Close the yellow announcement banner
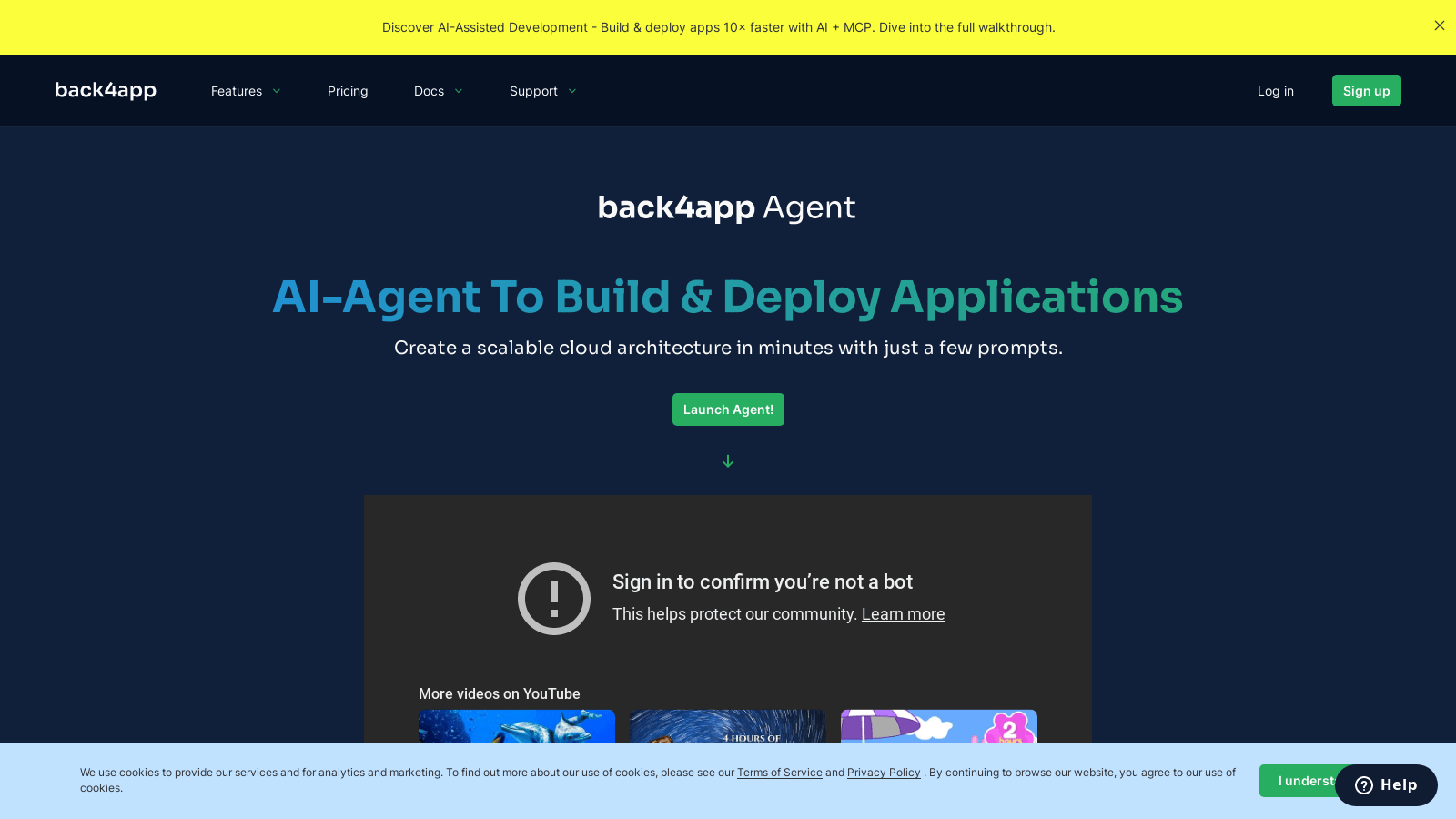The image size is (1456, 819). [x=1440, y=25]
